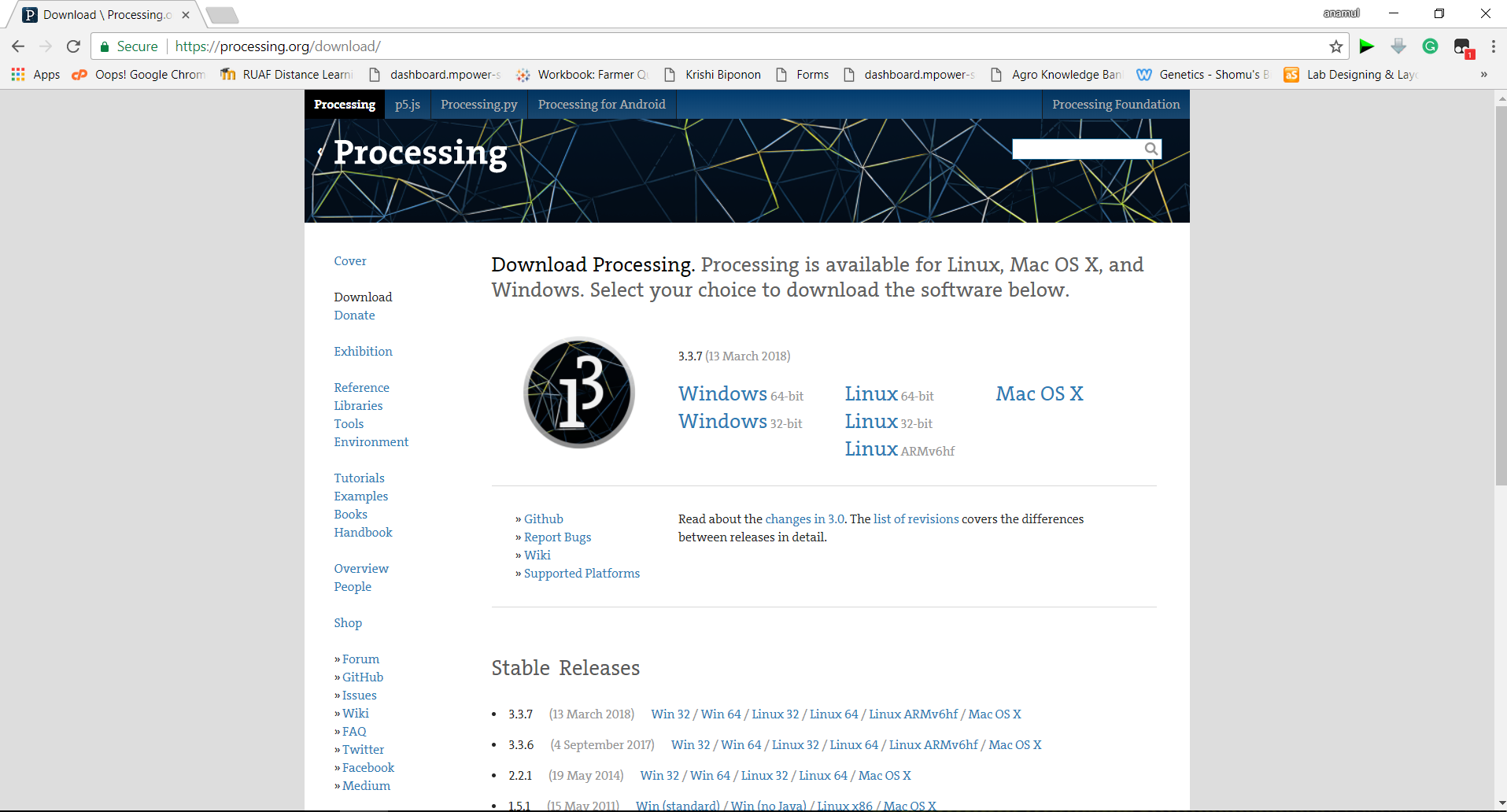
Task: Open the Github link below downloads
Action: [x=544, y=519]
